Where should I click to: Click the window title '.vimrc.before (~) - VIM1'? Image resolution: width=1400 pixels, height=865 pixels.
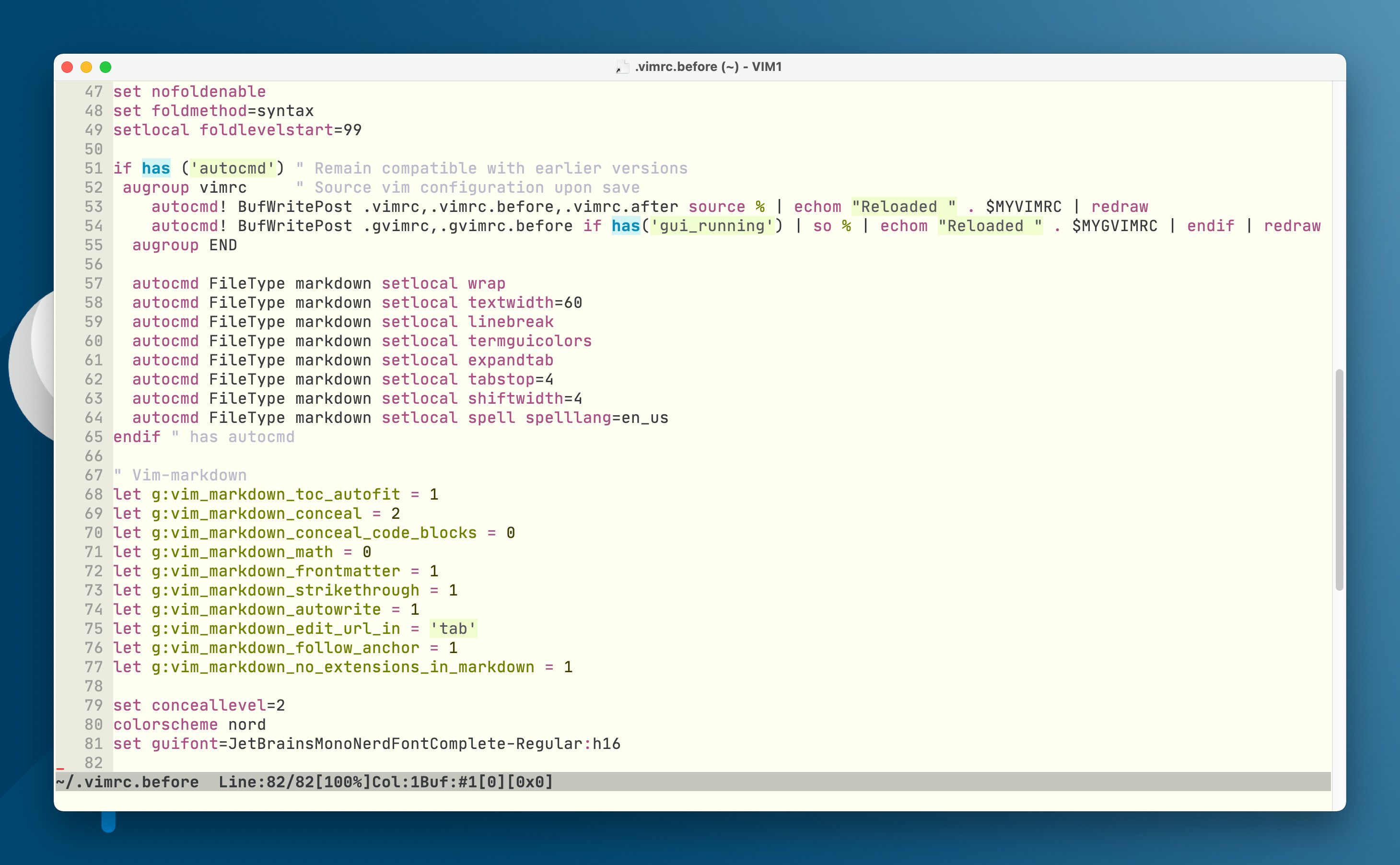[x=708, y=67]
